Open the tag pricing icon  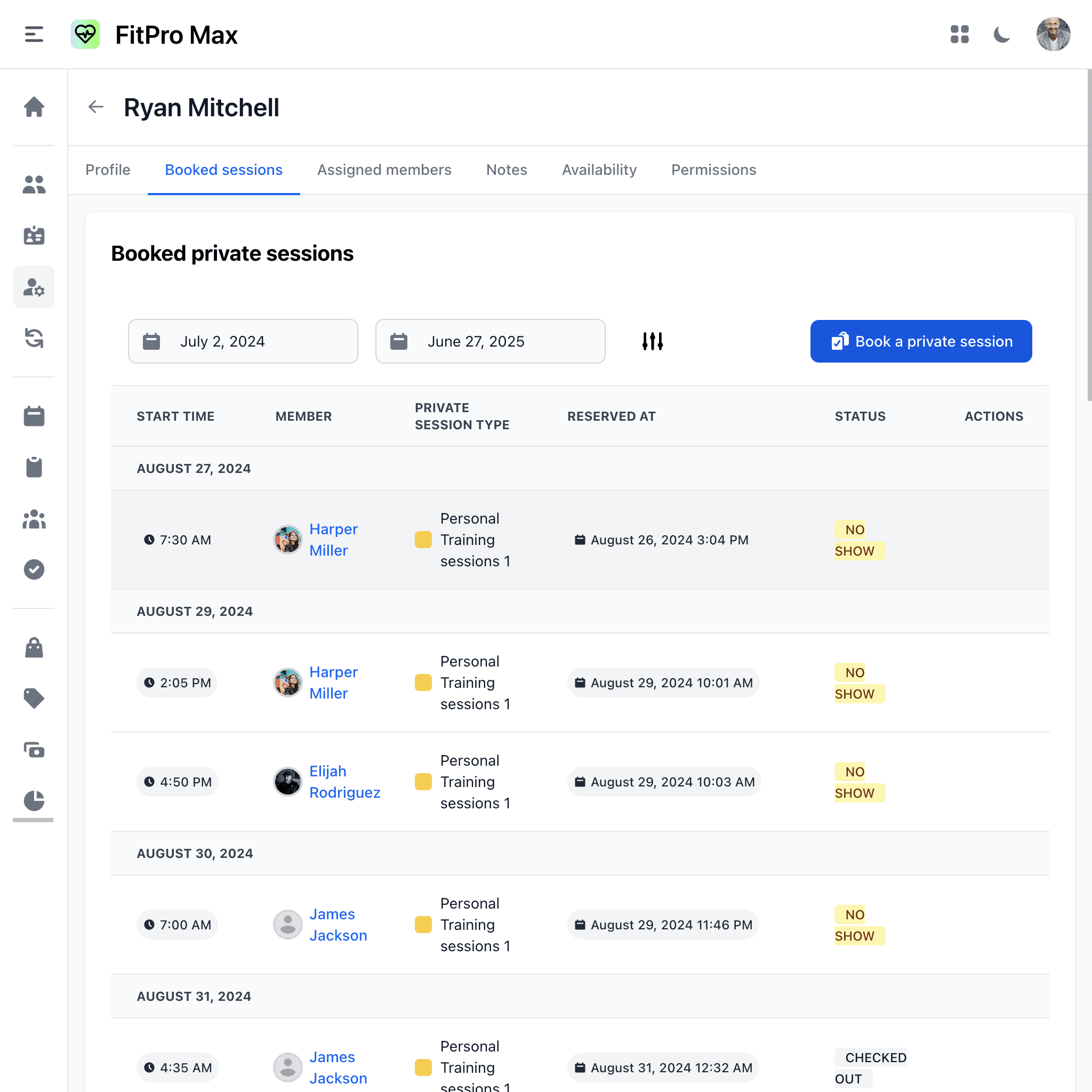(34, 698)
